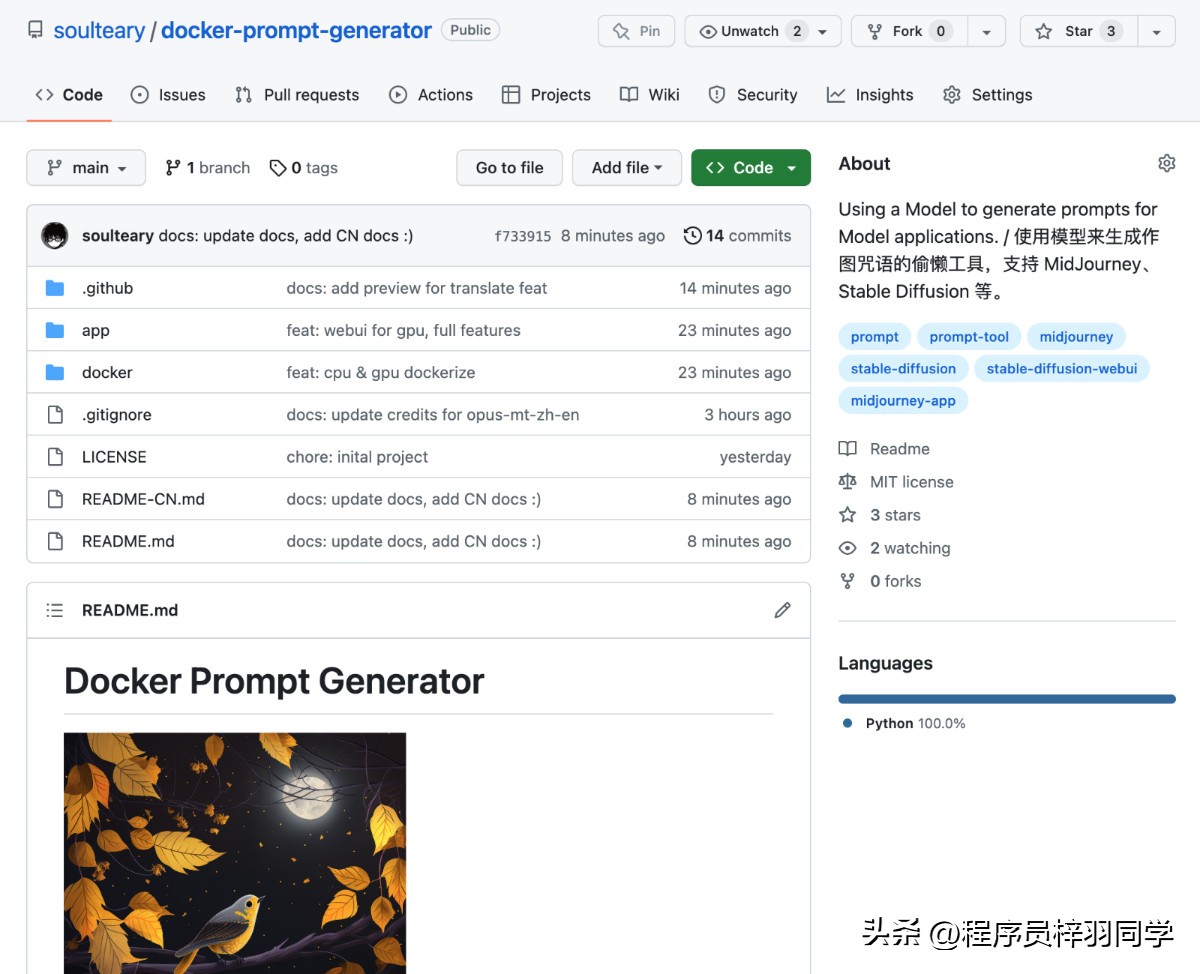
Task: Expand the Add file dropdown
Action: [x=626, y=168]
